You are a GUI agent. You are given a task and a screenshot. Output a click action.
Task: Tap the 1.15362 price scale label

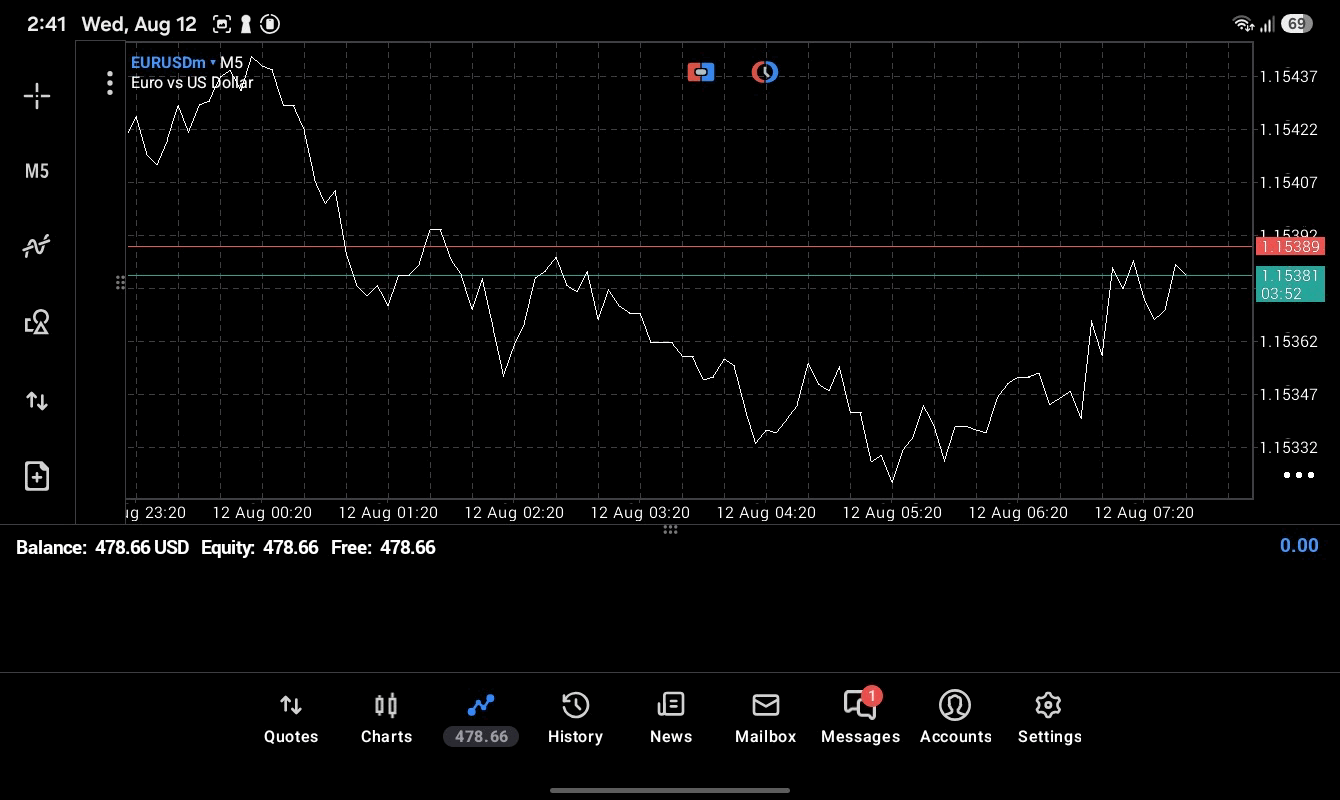click(1288, 341)
